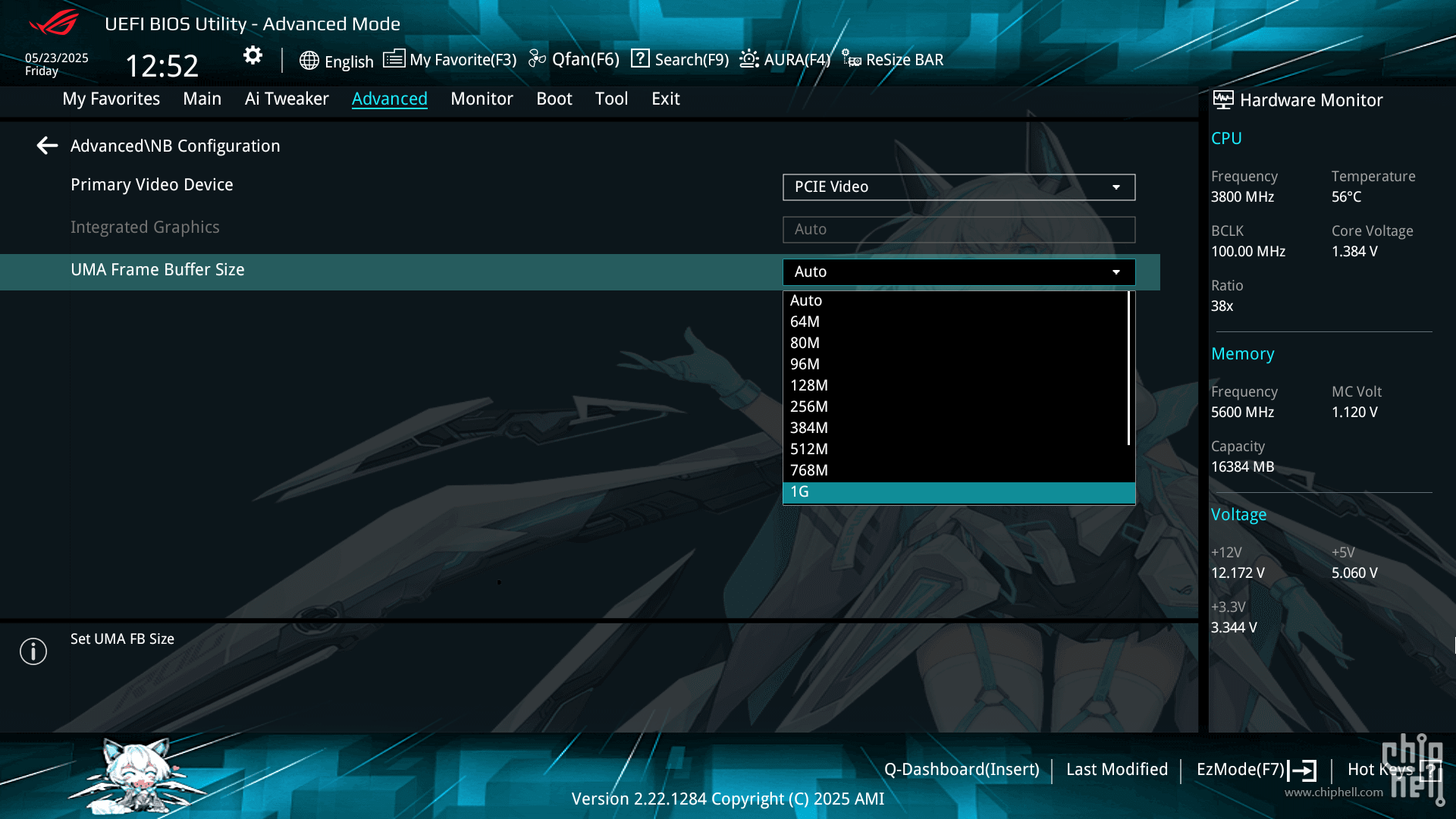The image size is (1456, 819).
Task: Click the English language button
Action: [349, 61]
